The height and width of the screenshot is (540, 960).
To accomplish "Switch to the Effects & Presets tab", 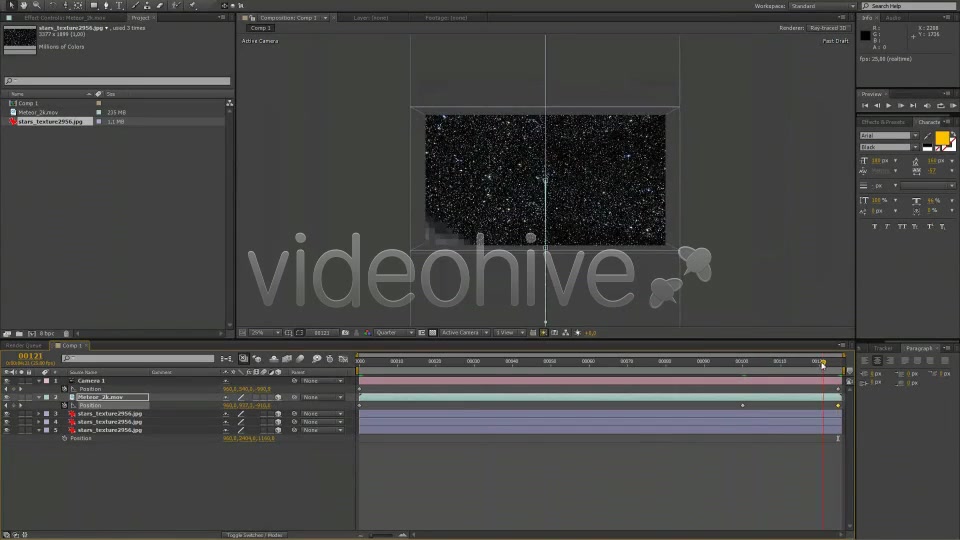I will [x=882, y=122].
